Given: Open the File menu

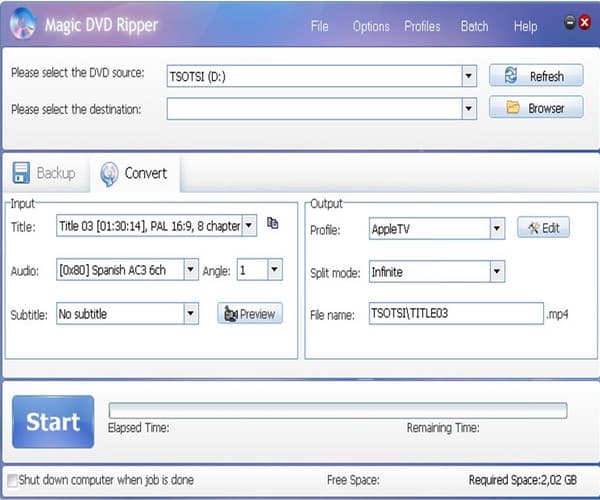Looking at the screenshot, I should (320, 26).
